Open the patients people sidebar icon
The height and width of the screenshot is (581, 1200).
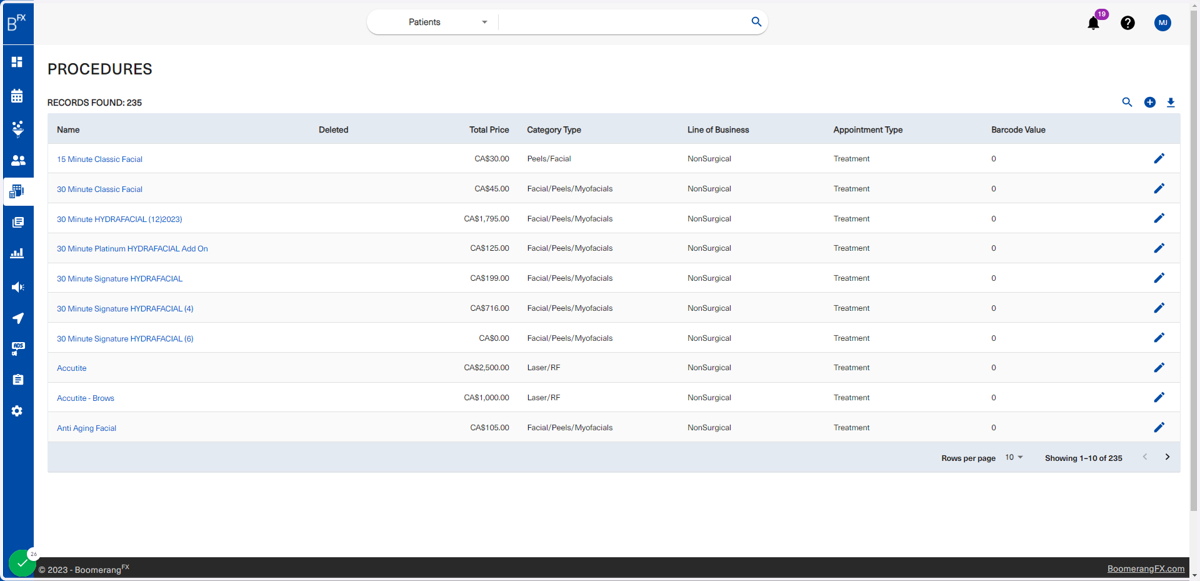[x=17, y=160]
